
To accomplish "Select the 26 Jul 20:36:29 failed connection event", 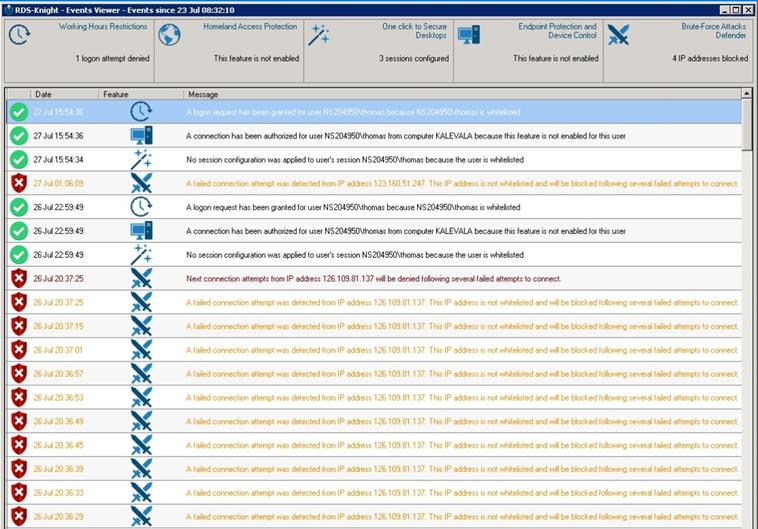I will [x=374, y=516].
